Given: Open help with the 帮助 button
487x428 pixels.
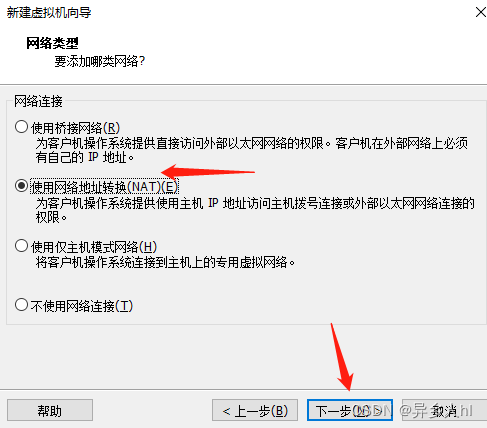Looking at the screenshot, I should (50, 410).
